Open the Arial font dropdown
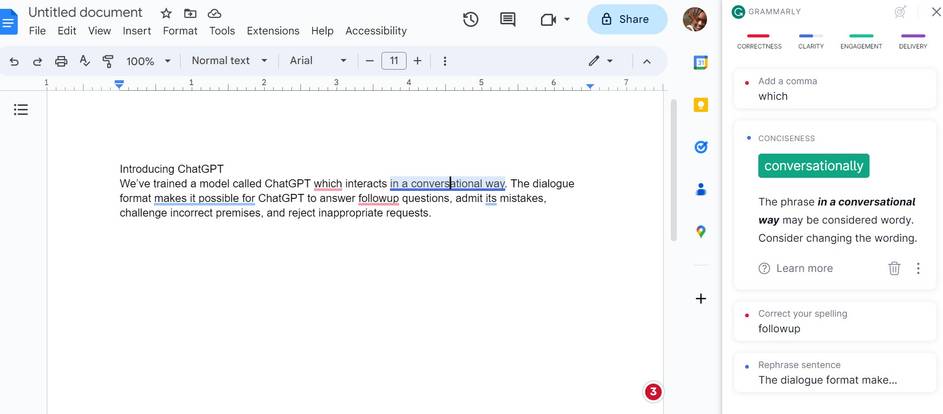Screen dimensions: 943x414 (318, 61)
